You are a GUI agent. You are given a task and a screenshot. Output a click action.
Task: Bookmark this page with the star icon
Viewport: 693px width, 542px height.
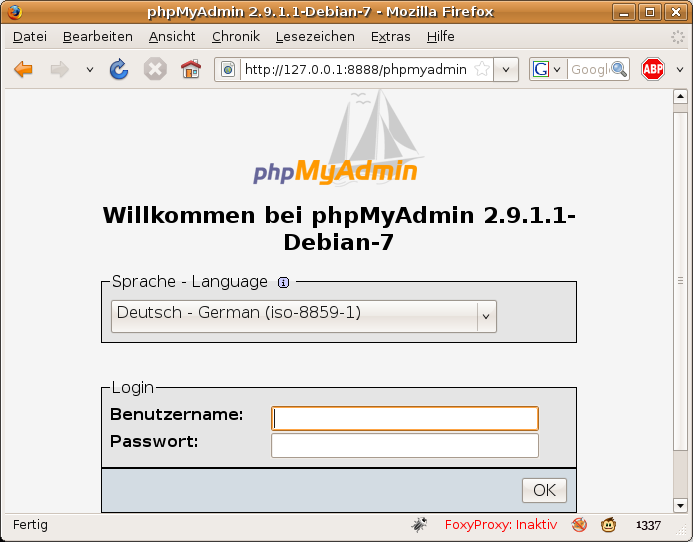(481, 69)
